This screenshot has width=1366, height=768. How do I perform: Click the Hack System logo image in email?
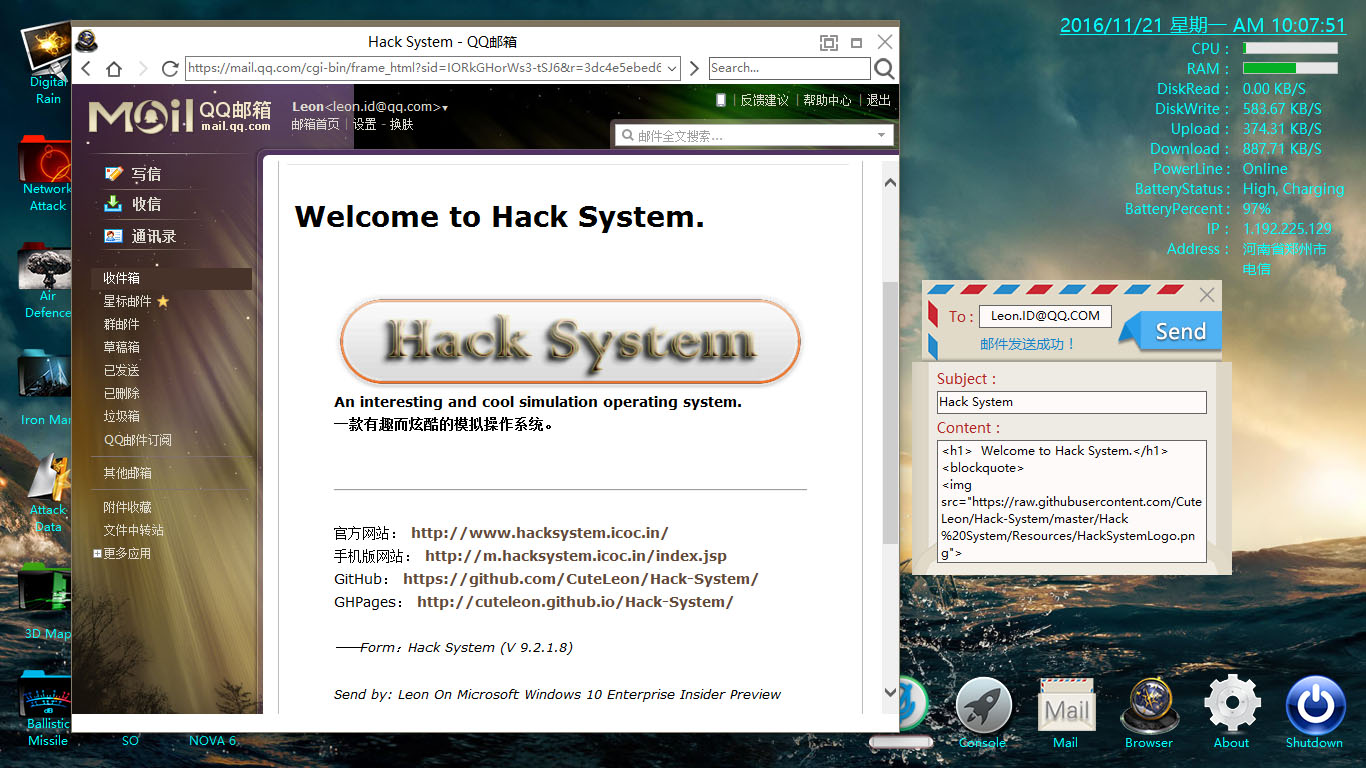click(x=570, y=342)
